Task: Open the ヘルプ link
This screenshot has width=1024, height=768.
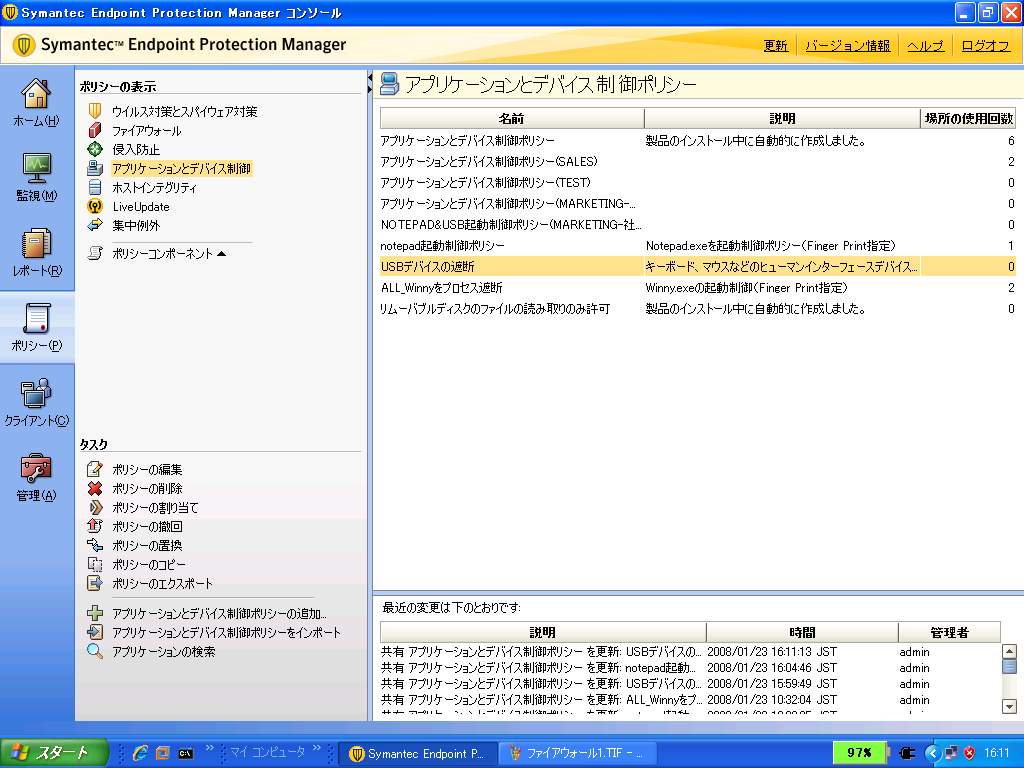Action: click(925, 46)
